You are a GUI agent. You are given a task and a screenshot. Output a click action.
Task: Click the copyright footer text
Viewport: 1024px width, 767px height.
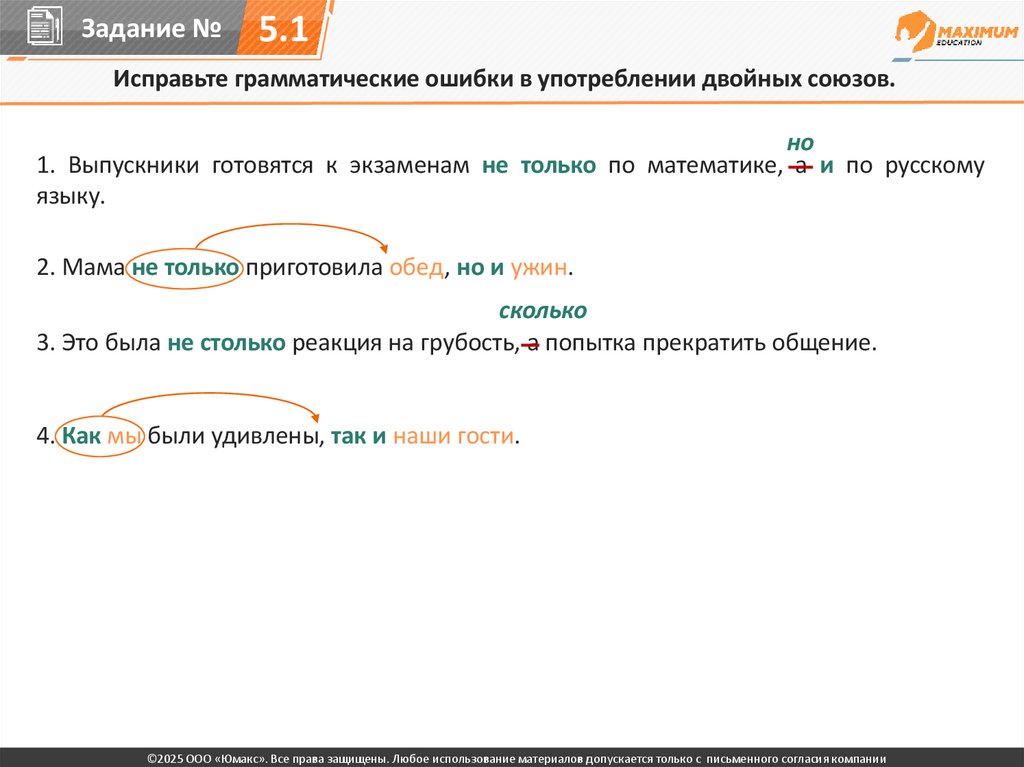[x=517, y=759]
